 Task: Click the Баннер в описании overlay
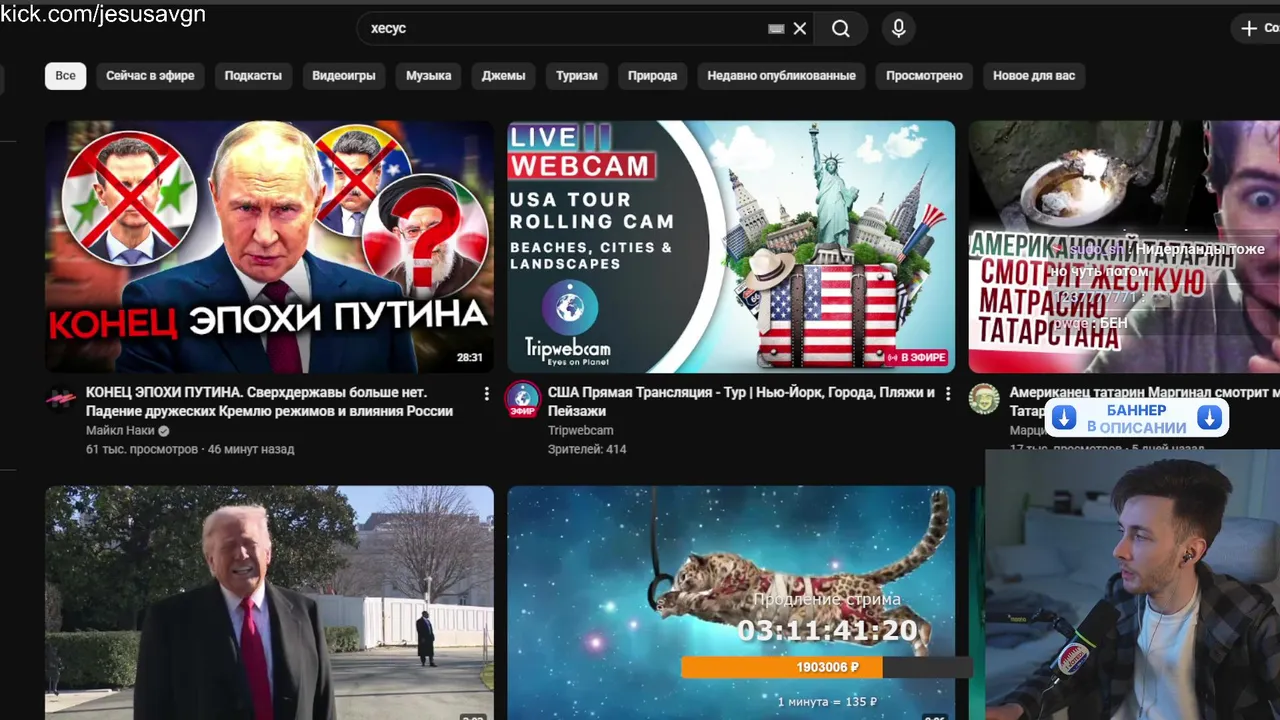(x=1137, y=418)
